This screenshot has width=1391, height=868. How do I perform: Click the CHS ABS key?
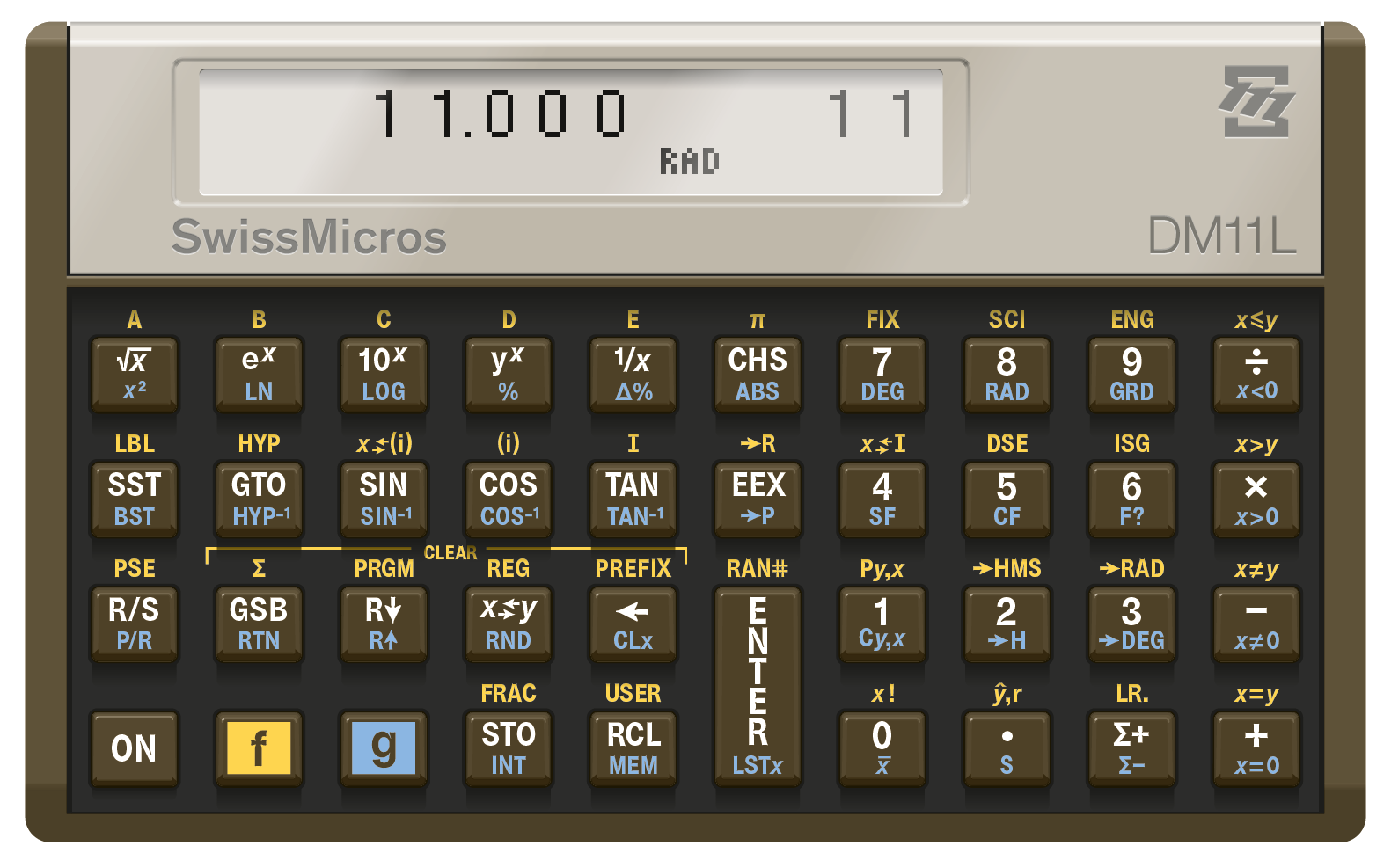758,375
